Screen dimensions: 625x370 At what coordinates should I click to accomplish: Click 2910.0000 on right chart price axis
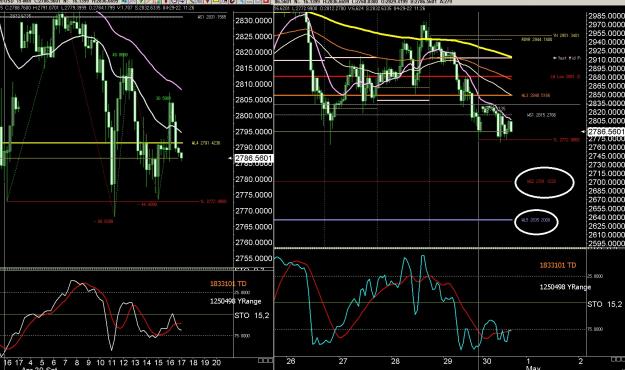tap(606, 60)
